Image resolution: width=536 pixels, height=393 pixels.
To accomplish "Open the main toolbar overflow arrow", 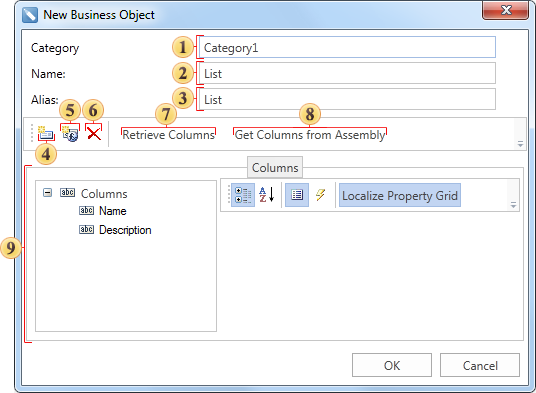I will coord(520,144).
